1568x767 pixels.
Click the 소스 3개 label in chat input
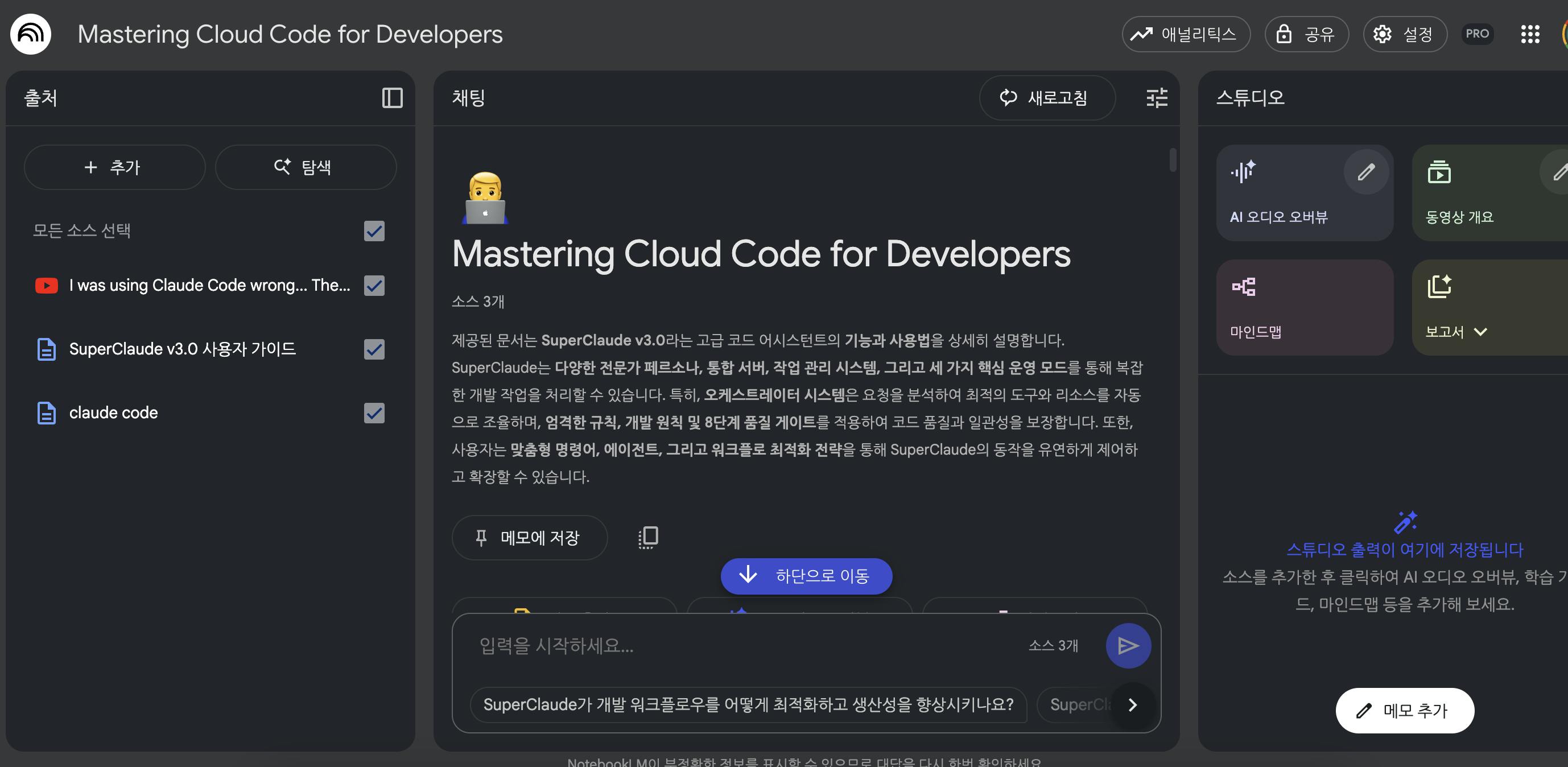pyautogui.click(x=1053, y=645)
